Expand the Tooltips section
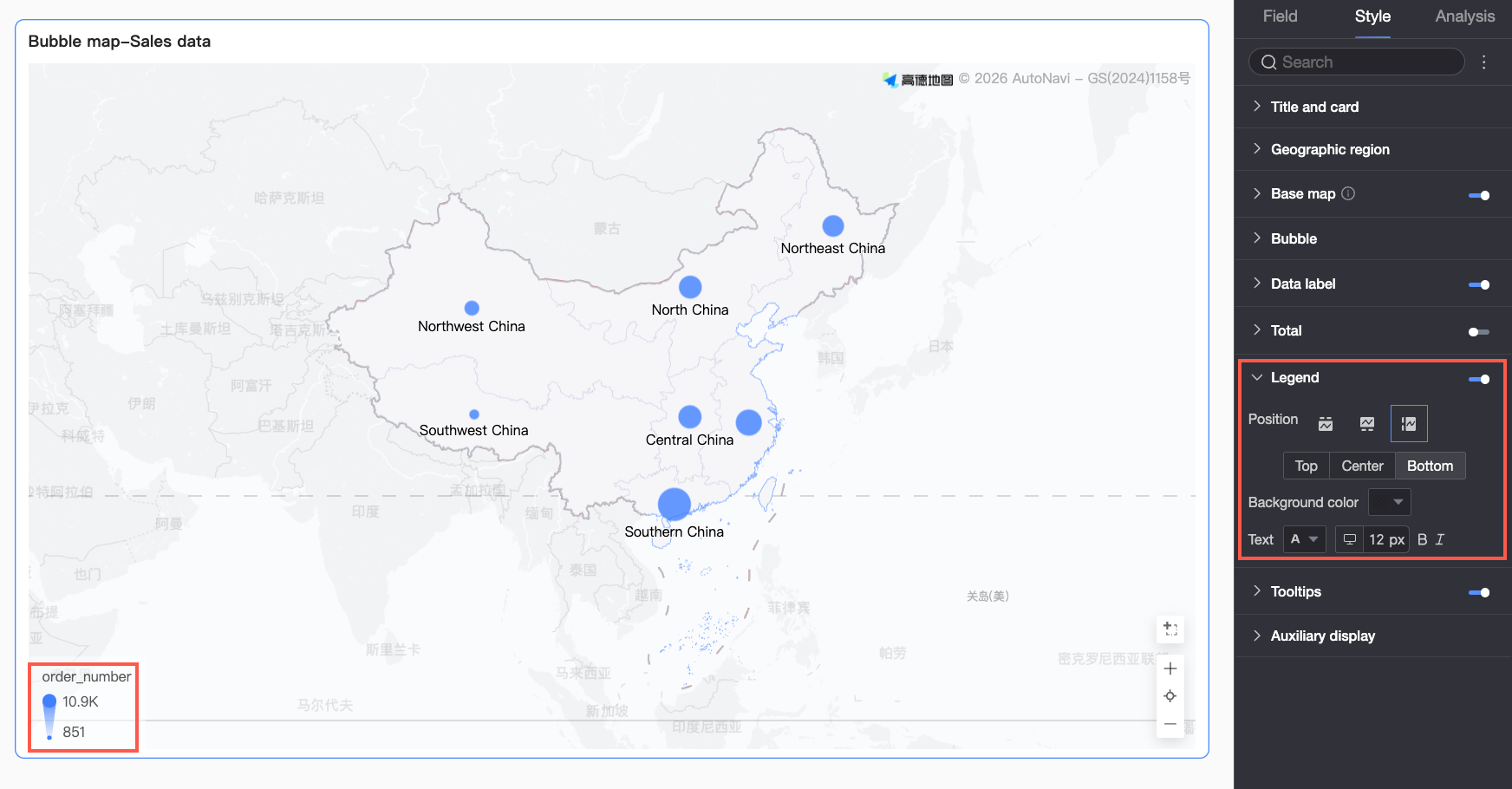Viewport: 1512px width, 789px height. click(1257, 591)
